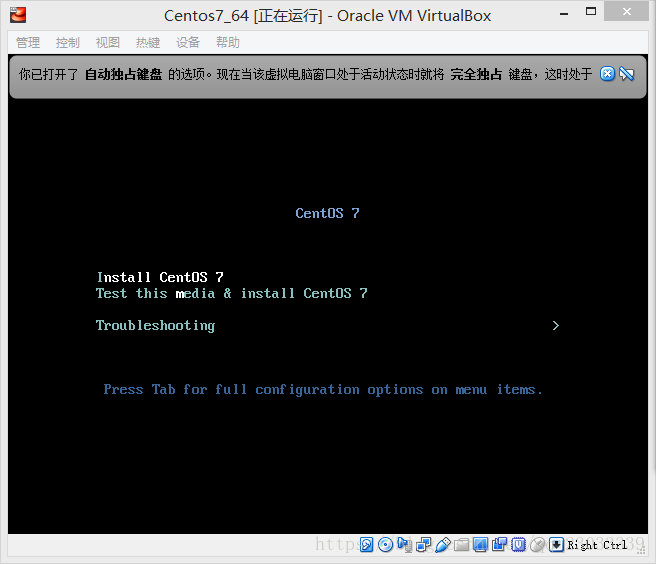Open the 视图 menu
Image resolution: width=656 pixels, height=564 pixels.
108,42
